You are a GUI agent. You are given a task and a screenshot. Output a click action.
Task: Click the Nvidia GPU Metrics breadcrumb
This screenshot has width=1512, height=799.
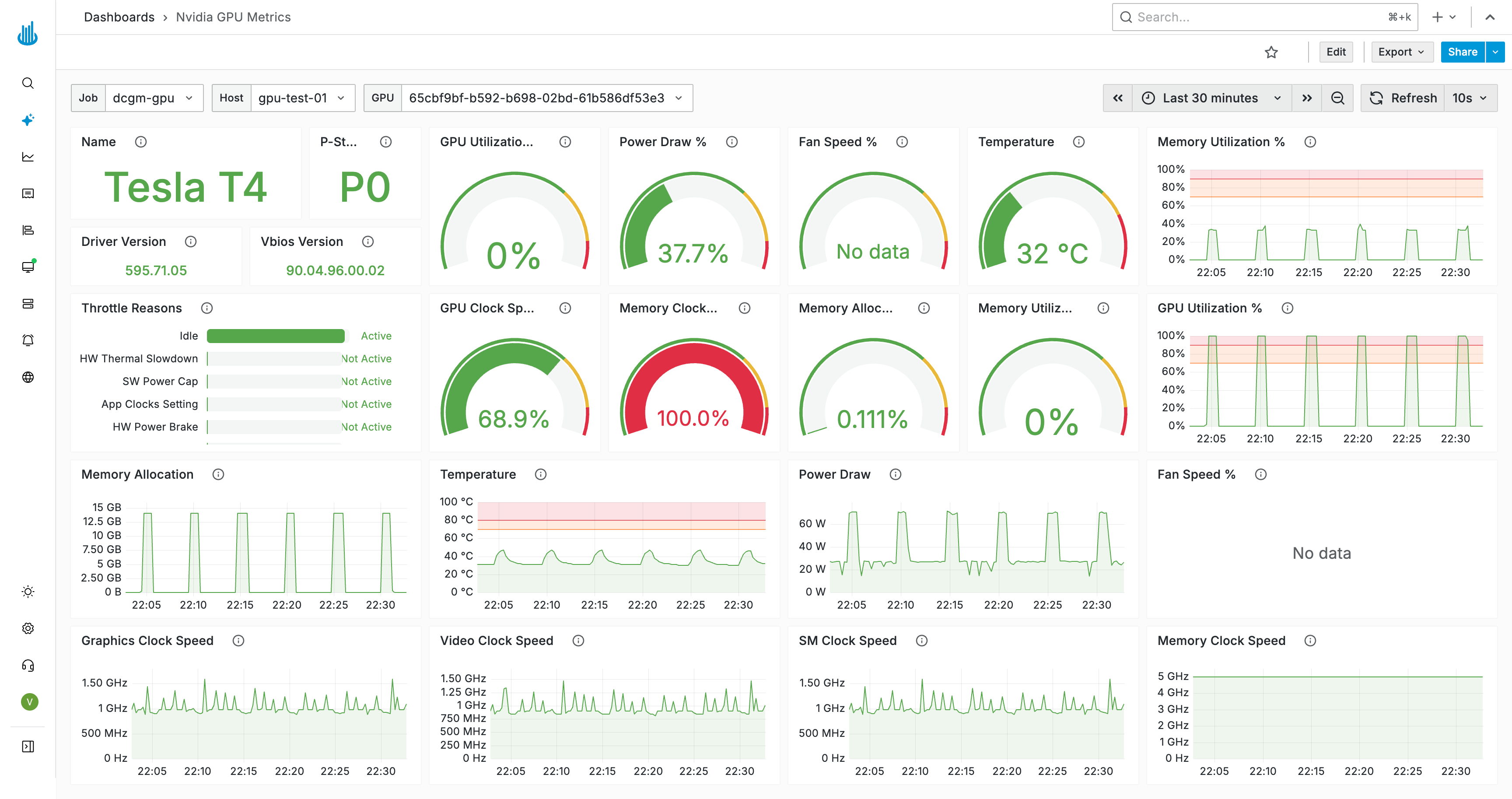coord(233,17)
